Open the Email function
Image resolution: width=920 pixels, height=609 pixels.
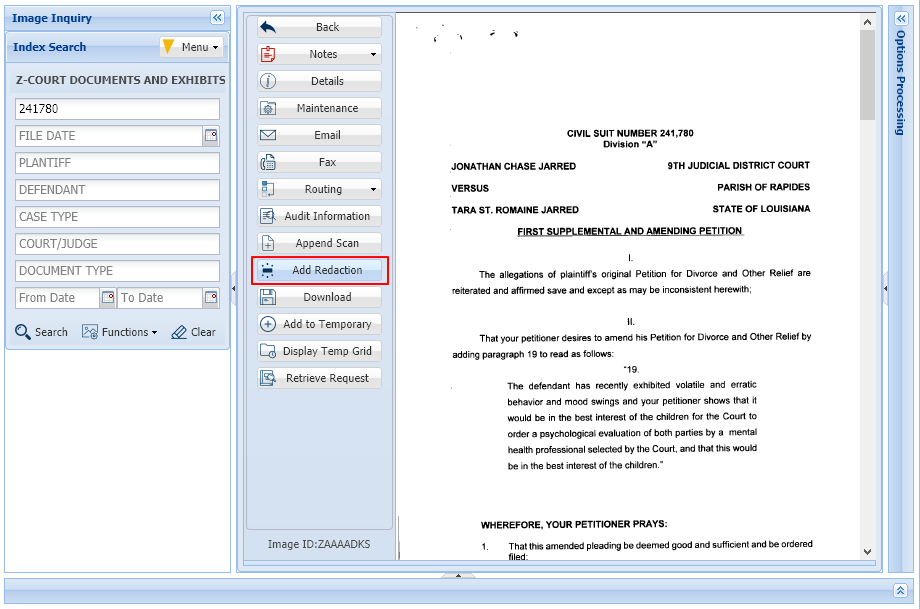click(318, 134)
